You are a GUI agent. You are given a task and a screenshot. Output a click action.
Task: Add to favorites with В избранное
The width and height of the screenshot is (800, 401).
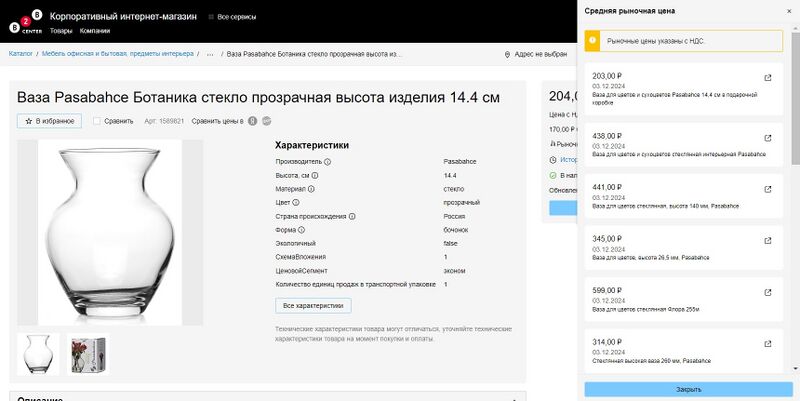coord(48,121)
